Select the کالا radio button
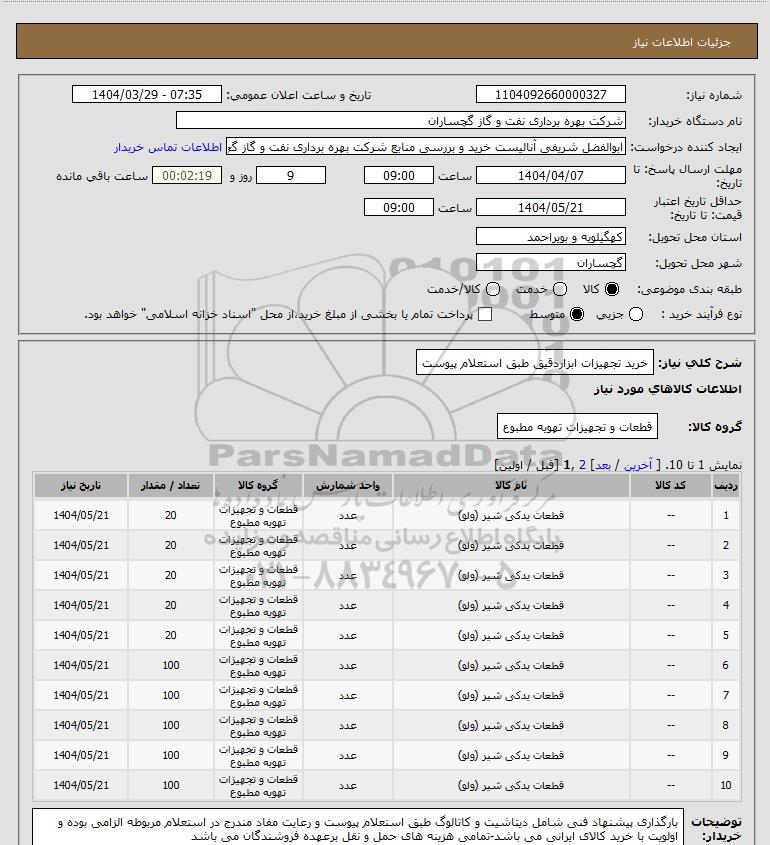 [x=612, y=289]
